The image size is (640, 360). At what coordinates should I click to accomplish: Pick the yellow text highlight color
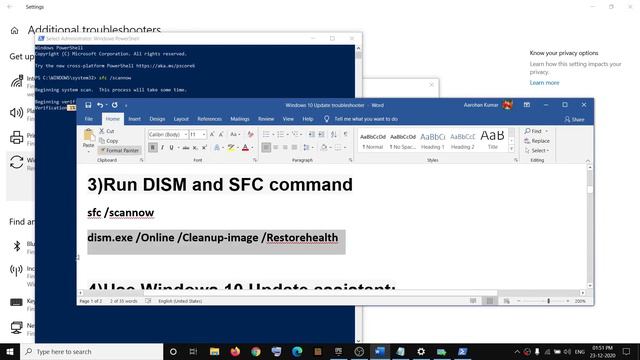coord(231,147)
